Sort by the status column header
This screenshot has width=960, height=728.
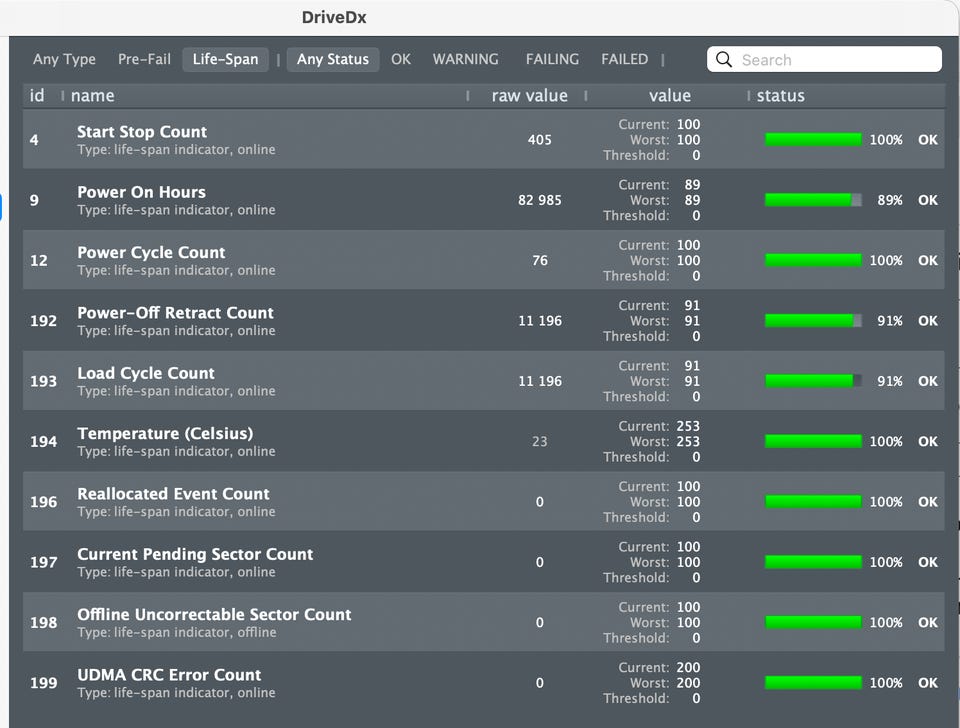(781, 96)
